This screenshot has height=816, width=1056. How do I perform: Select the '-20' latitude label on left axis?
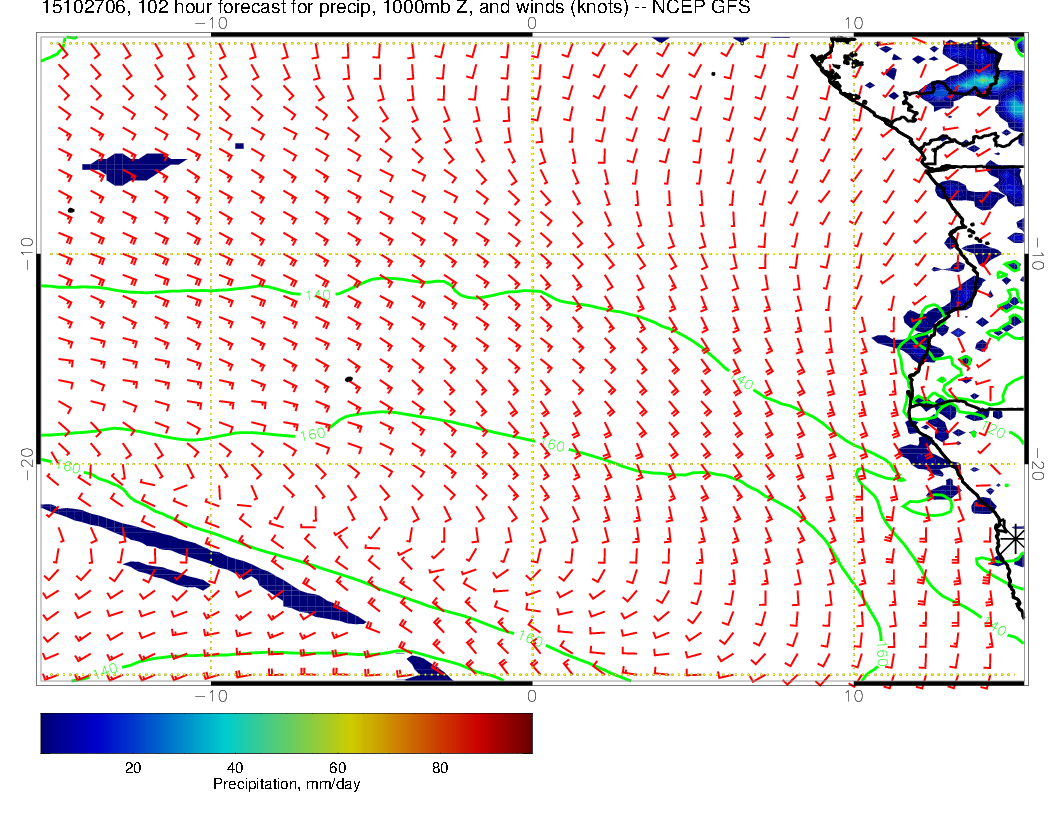click(x=27, y=464)
